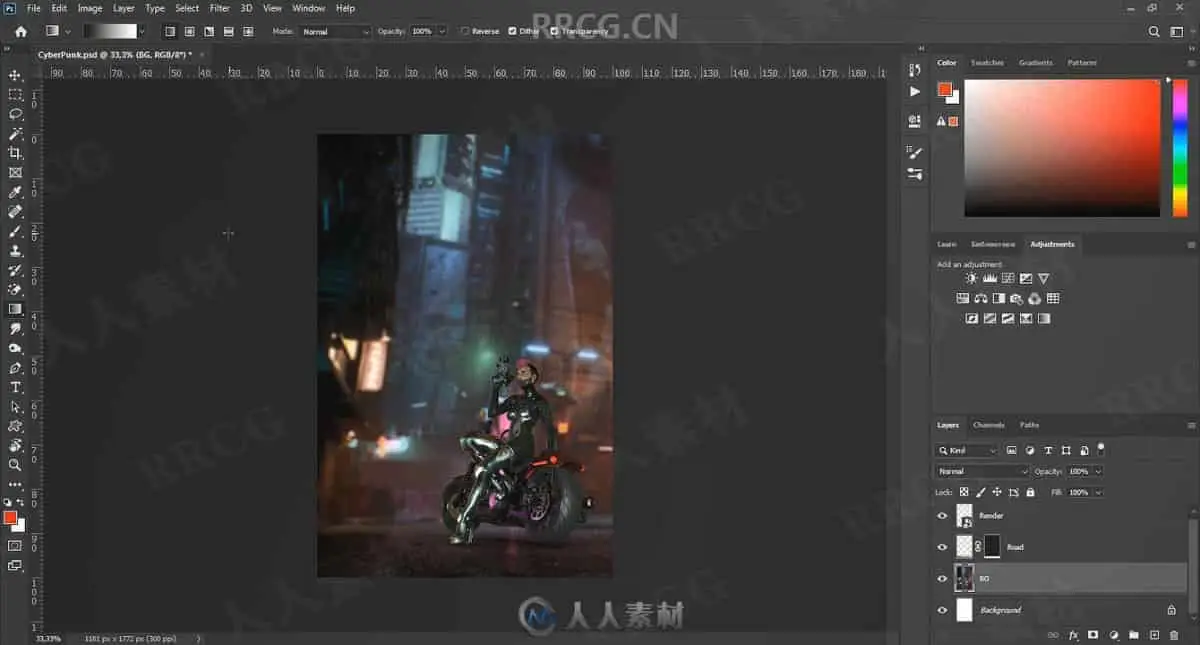Add a Curves adjustment
The image size is (1200, 645).
(x=1007, y=278)
